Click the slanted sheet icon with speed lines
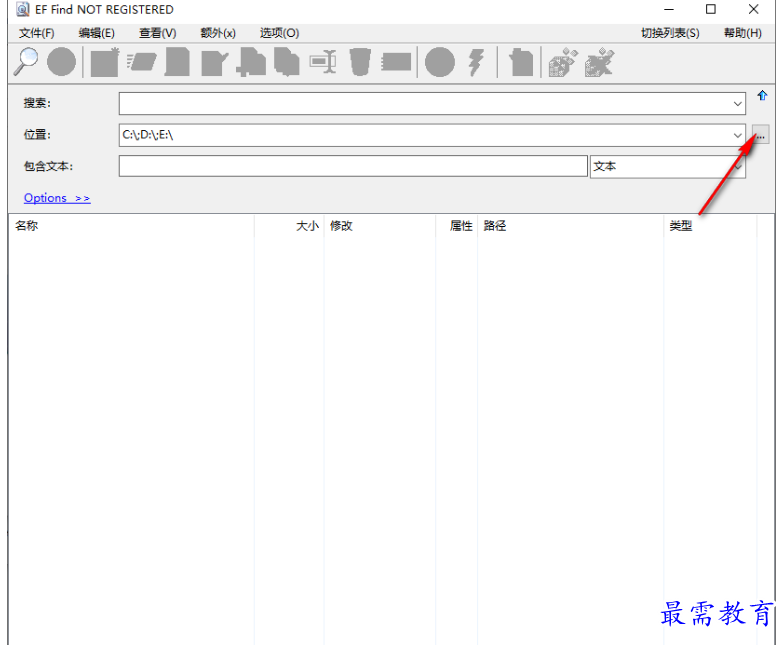This screenshot has height=645, width=782. (x=141, y=62)
